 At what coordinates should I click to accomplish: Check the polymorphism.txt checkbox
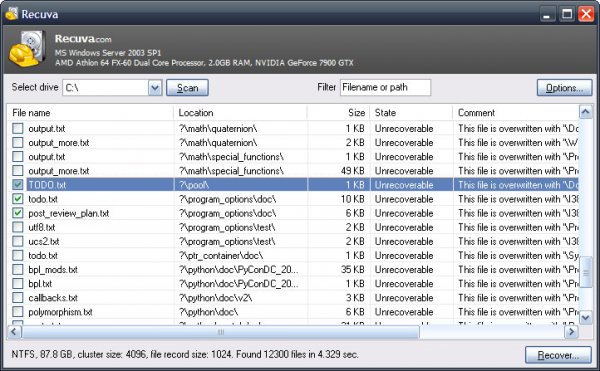click(18, 311)
